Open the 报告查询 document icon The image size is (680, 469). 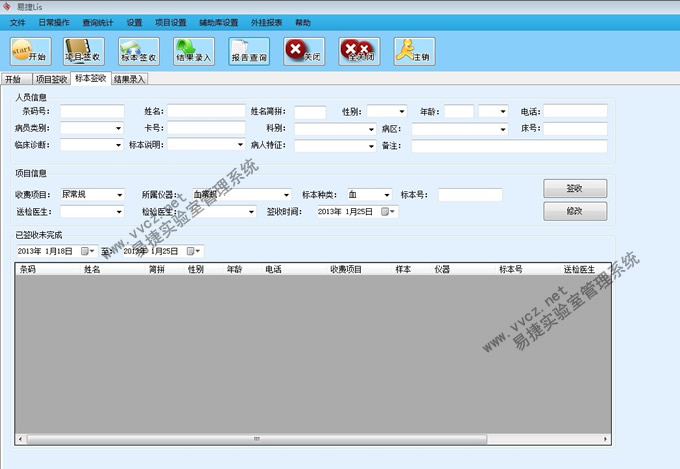pos(249,51)
